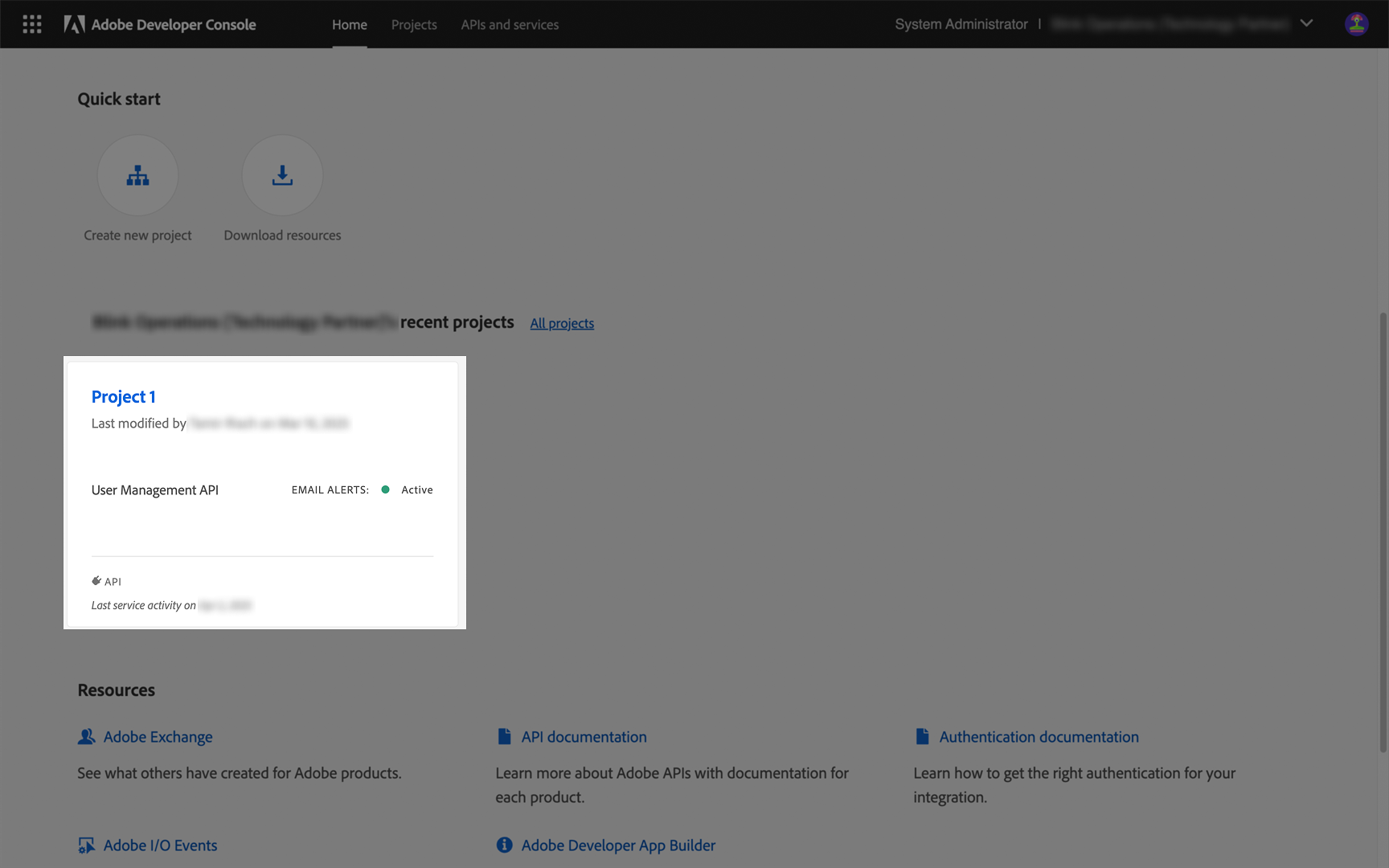
Task: Click the Adobe Exchange icon
Action: click(86, 736)
